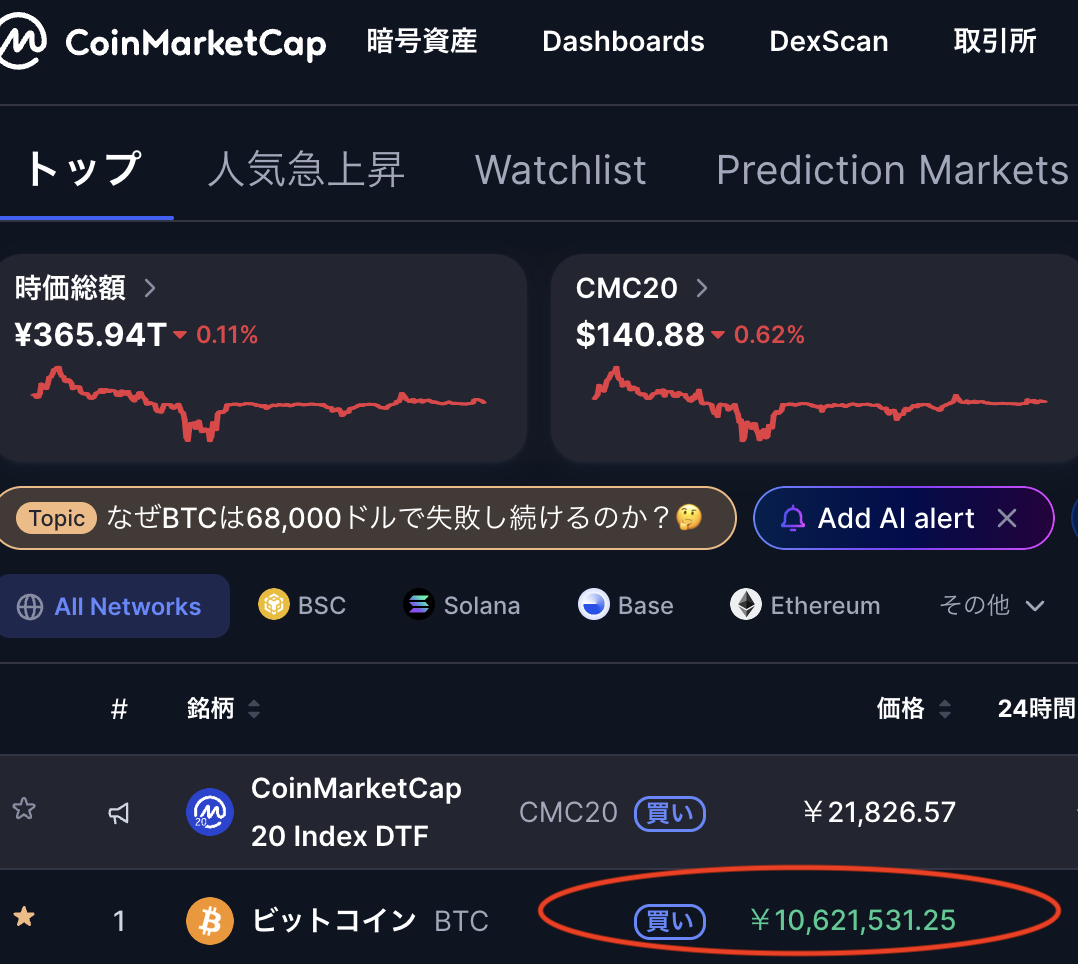This screenshot has height=964, width=1078.
Task: Dismiss the Add AI alert pill
Action: tap(1007, 518)
